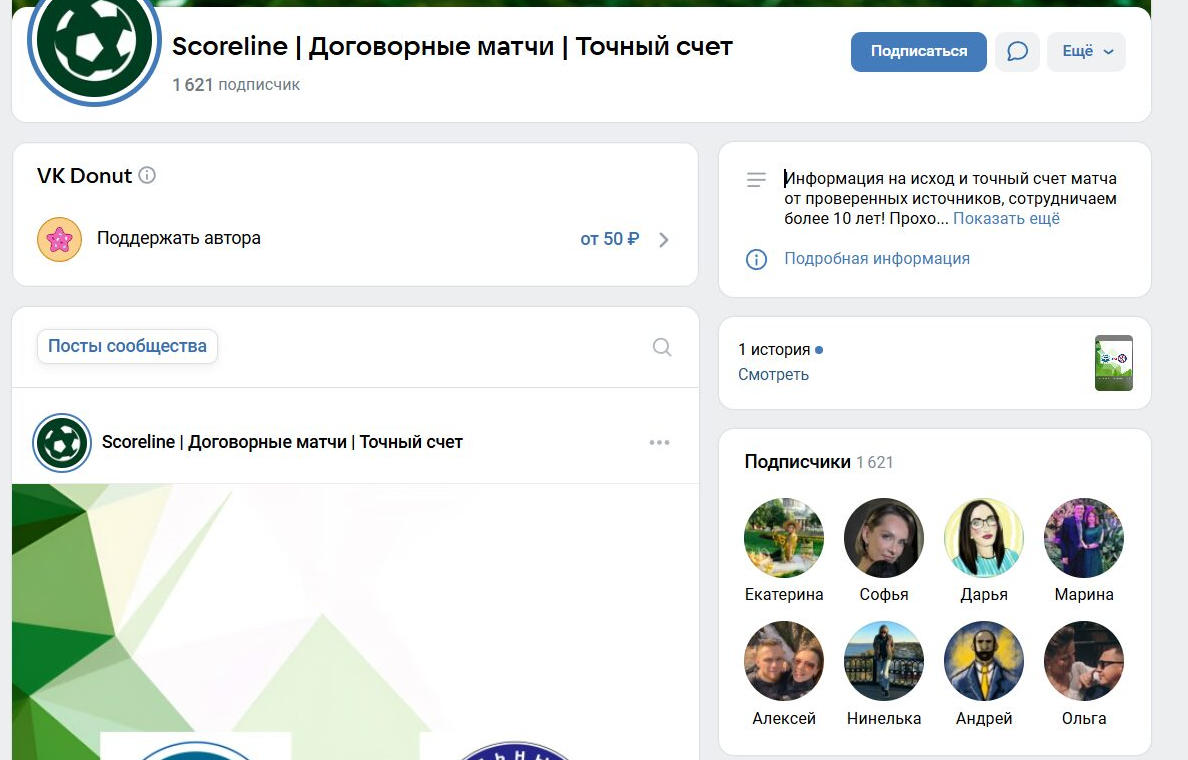Image resolution: width=1188 pixels, height=760 pixels.
Task: Click the post author name Scoreline
Action: (x=282, y=442)
